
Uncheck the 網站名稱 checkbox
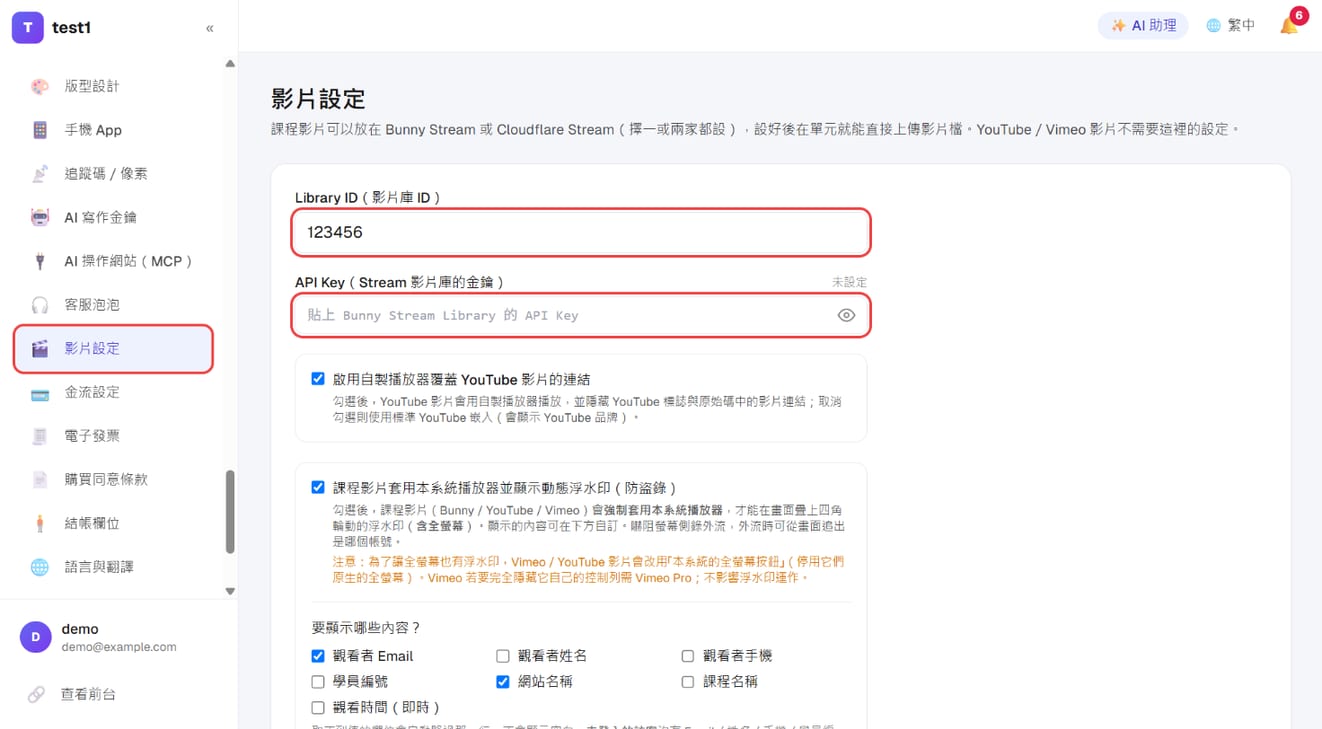(x=503, y=682)
